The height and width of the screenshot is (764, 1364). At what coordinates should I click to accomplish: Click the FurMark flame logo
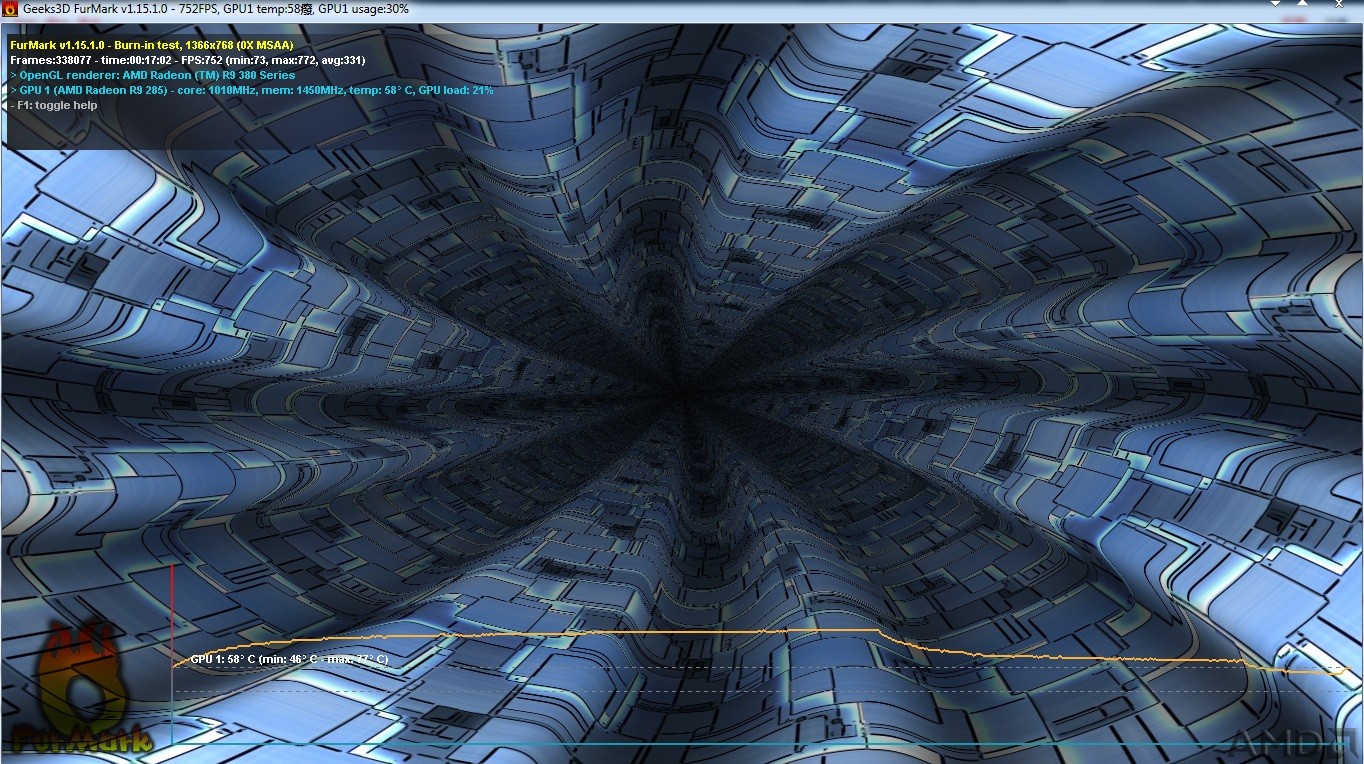pyautogui.click(x=84, y=687)
